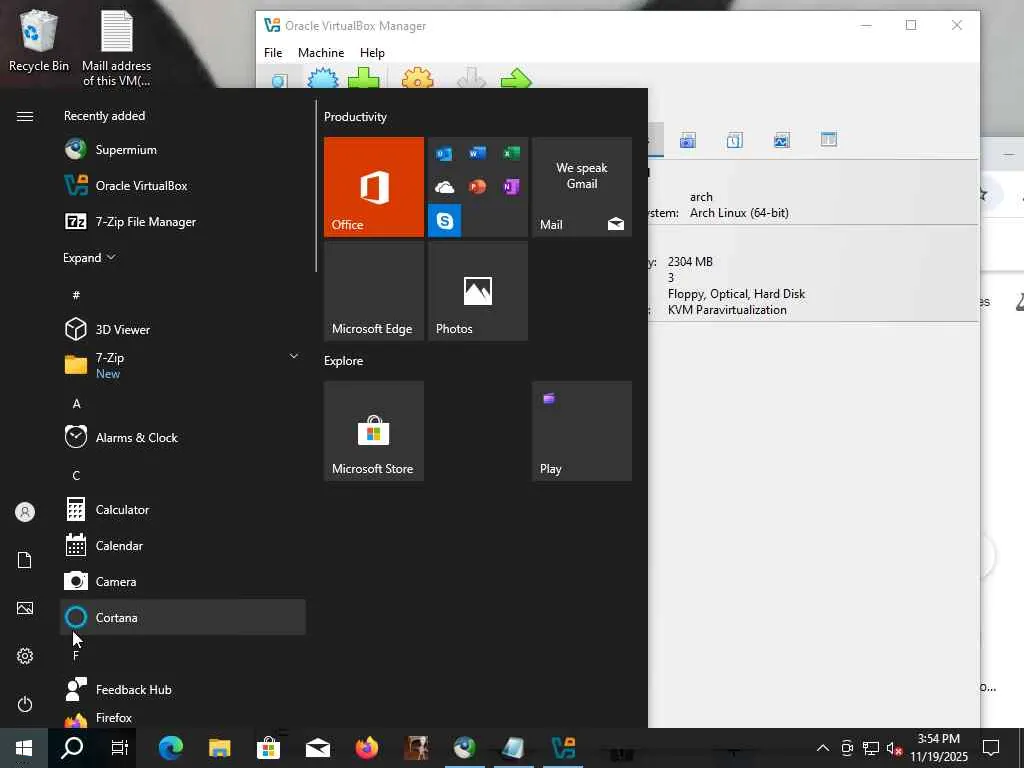Click the muted volume icon in the tray
This screenshot has height=768, width=1024.
coord(894,748)
